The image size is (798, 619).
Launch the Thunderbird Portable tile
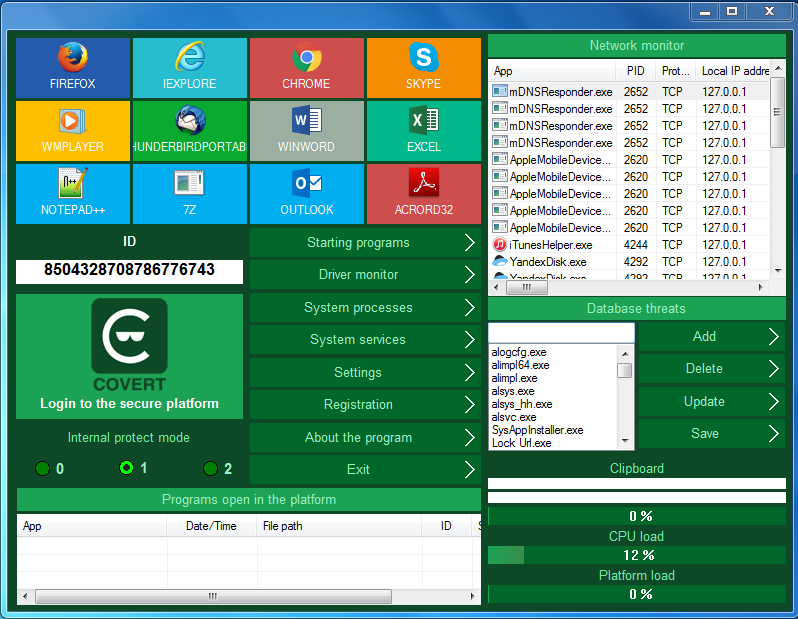tap(190, 130)
